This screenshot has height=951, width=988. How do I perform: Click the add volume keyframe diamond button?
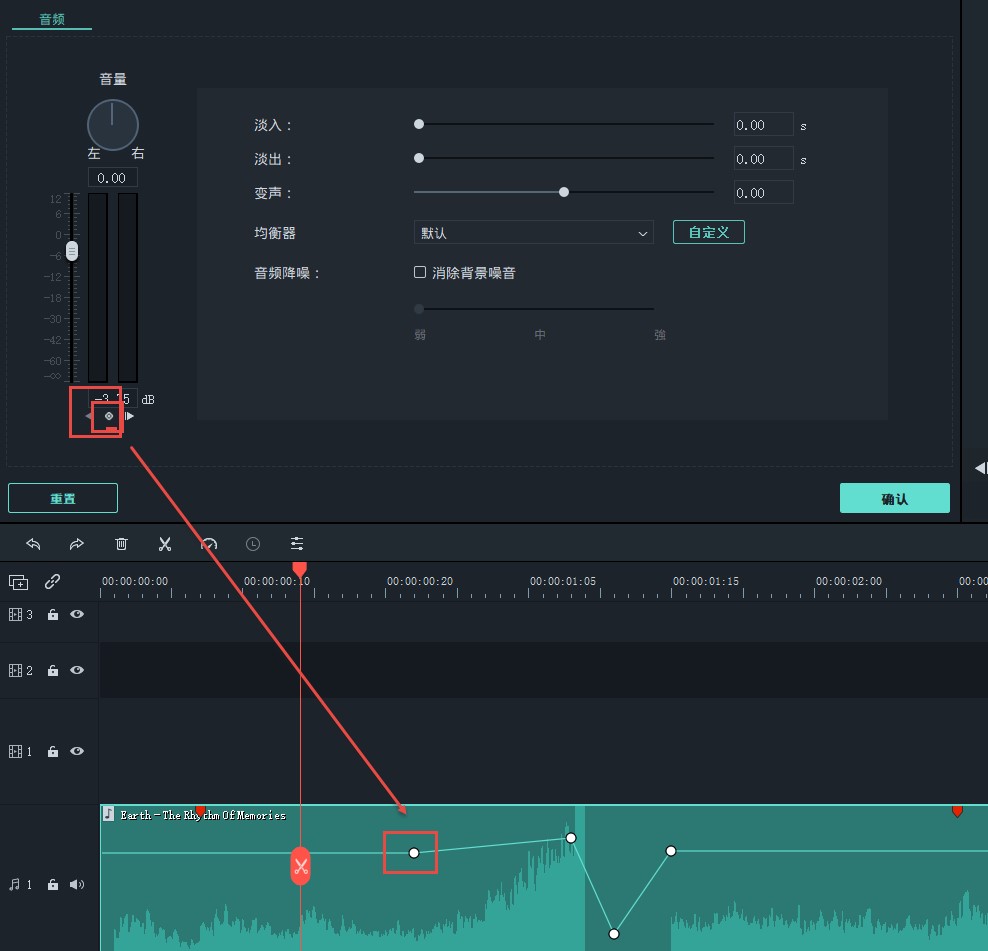click(109, 416)
